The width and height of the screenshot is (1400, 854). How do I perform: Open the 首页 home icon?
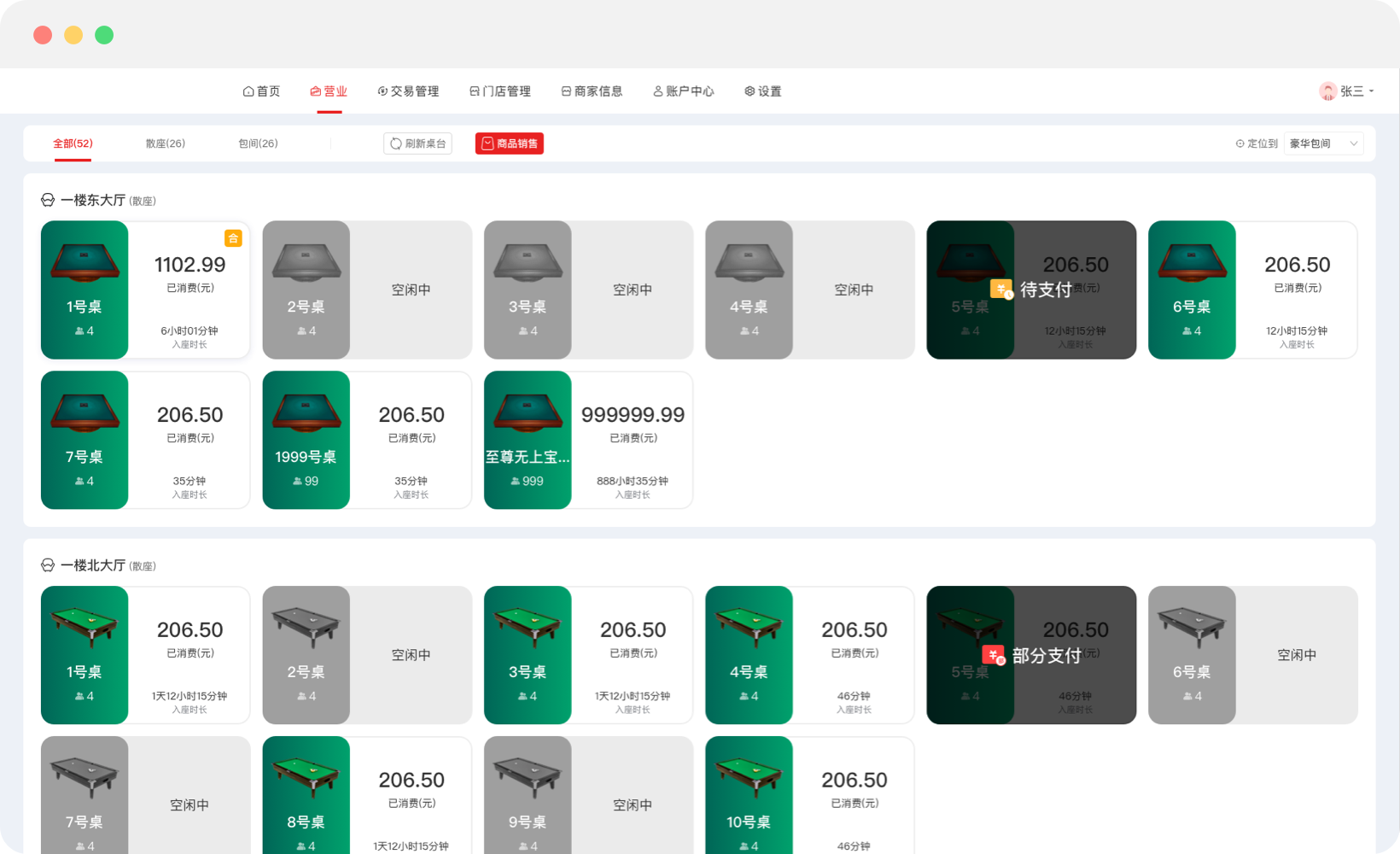[x=247, y=91]
